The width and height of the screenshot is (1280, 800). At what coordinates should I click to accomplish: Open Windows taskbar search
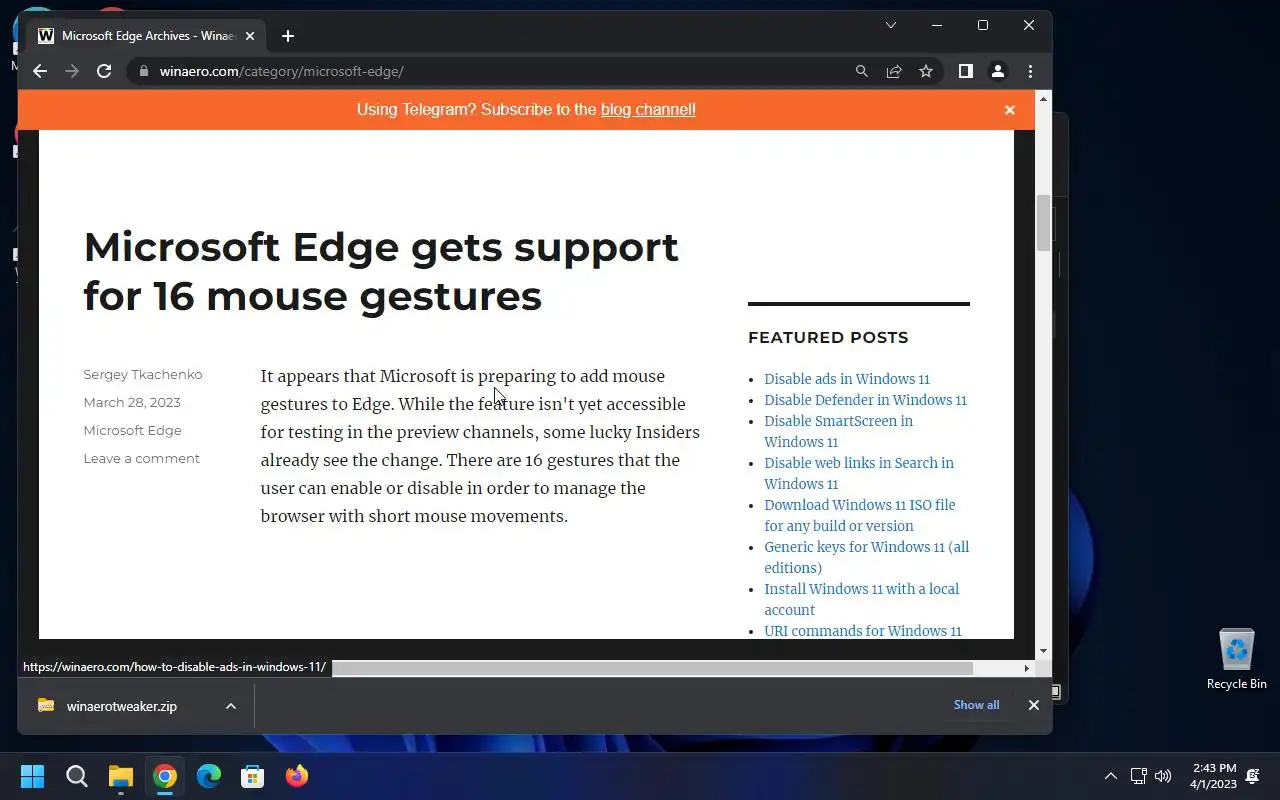point(77,776)
